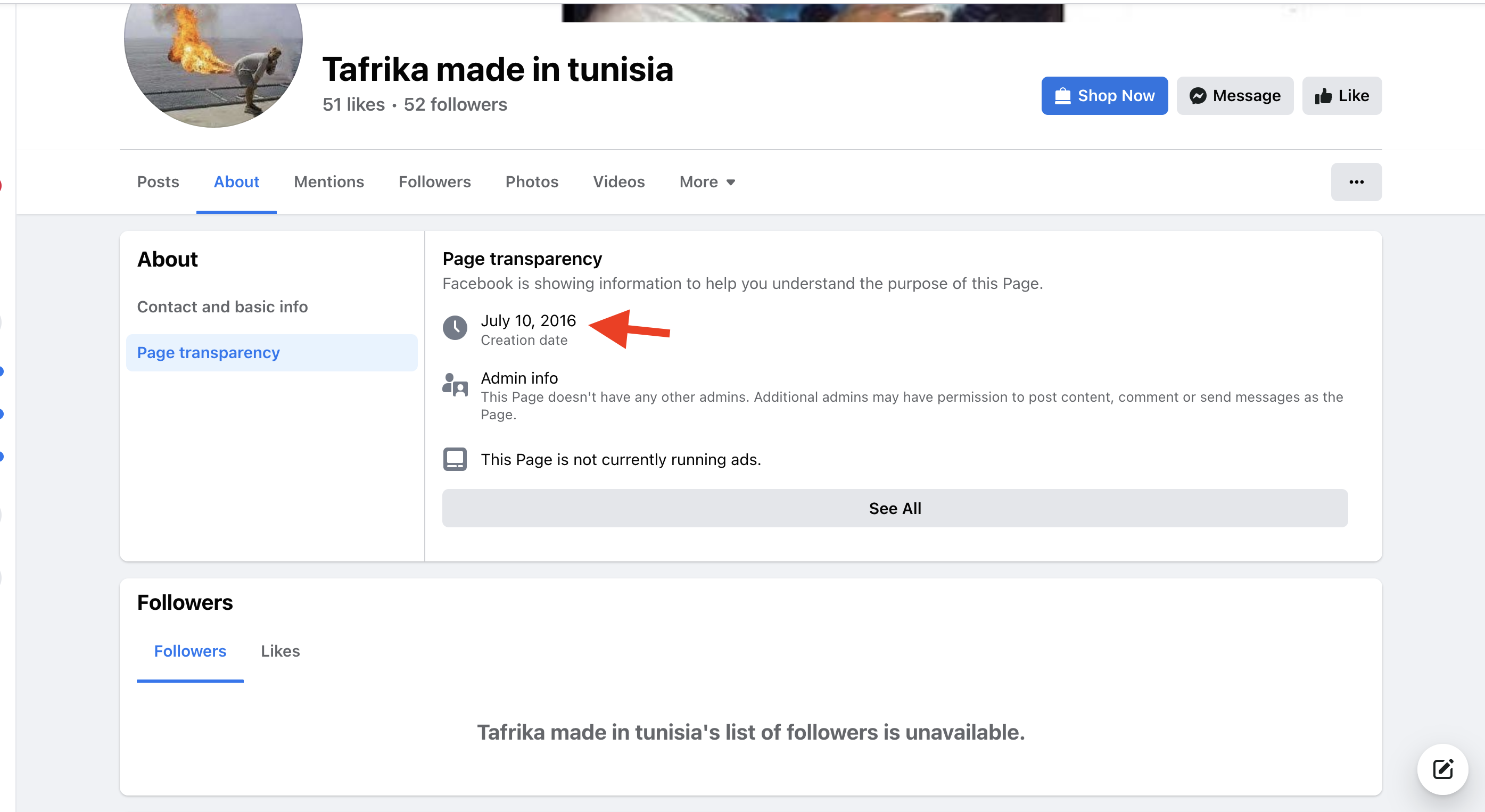
Task: Click the new message compose icon
Action: pyautogui.click(x=1442, y=769)
